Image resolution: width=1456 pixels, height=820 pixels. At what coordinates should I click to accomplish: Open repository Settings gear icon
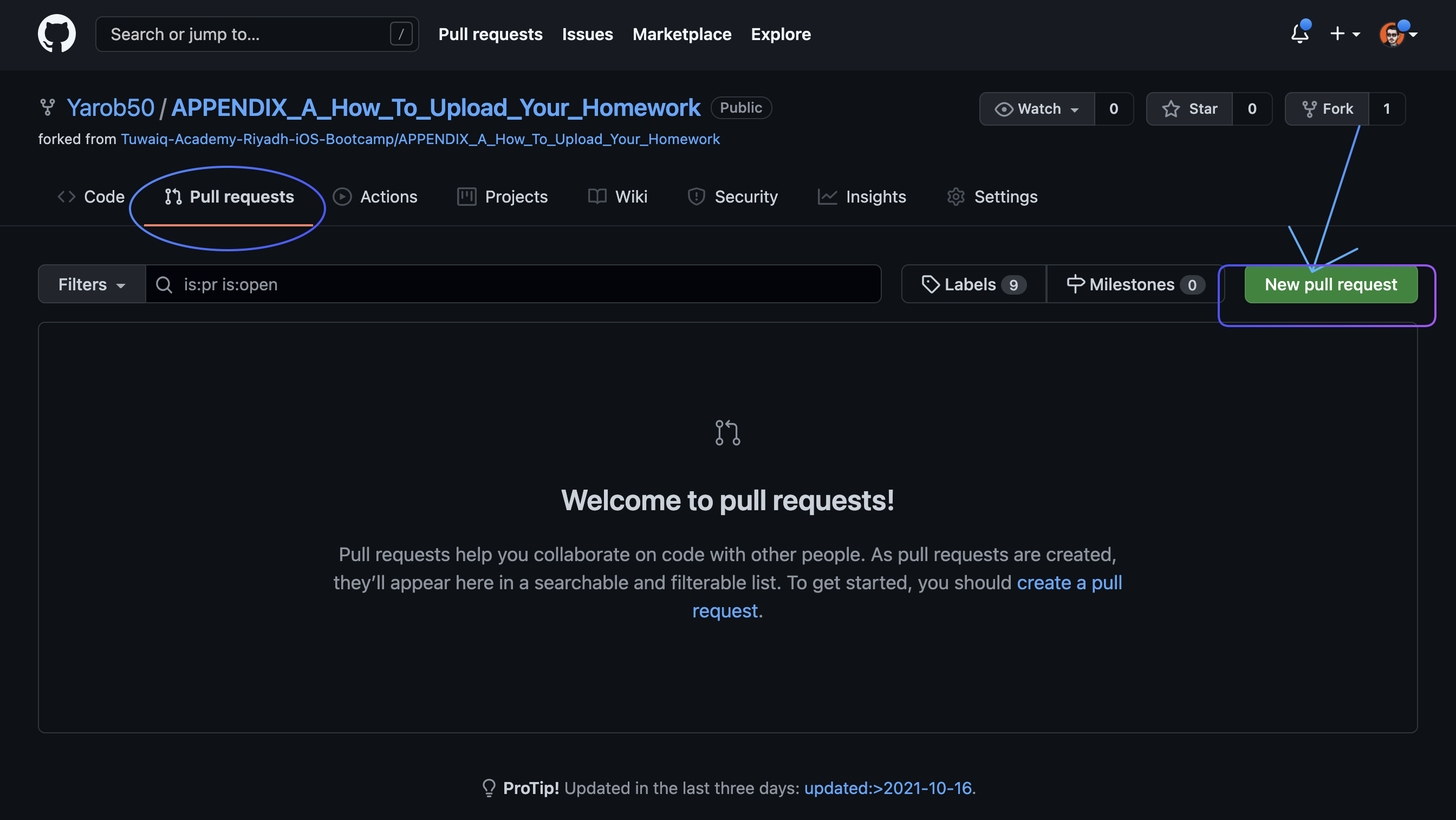click(956, 197)
